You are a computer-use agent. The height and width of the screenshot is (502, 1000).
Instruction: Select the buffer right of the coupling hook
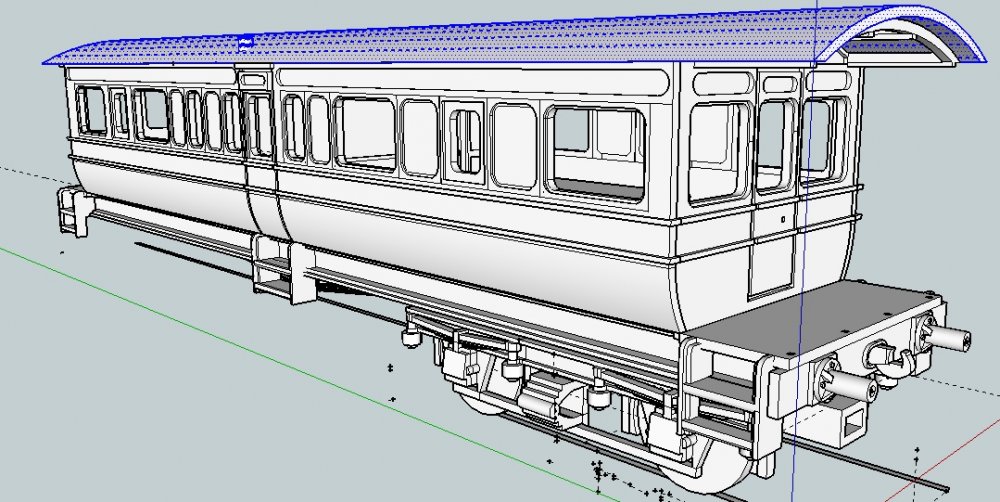946,334
